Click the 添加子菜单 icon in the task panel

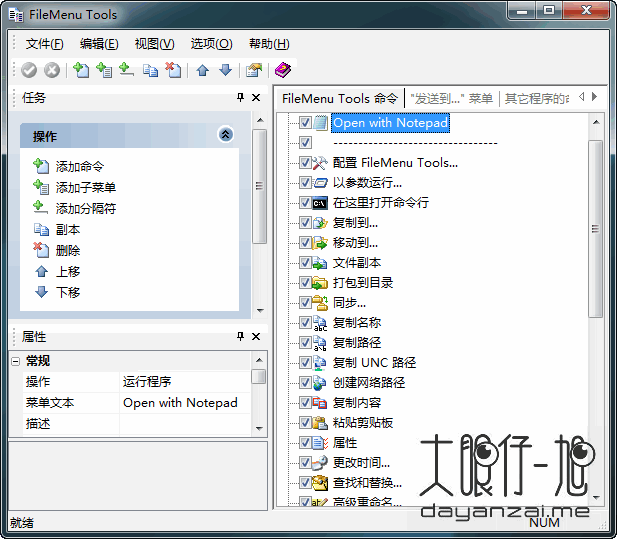coord(41,187)
